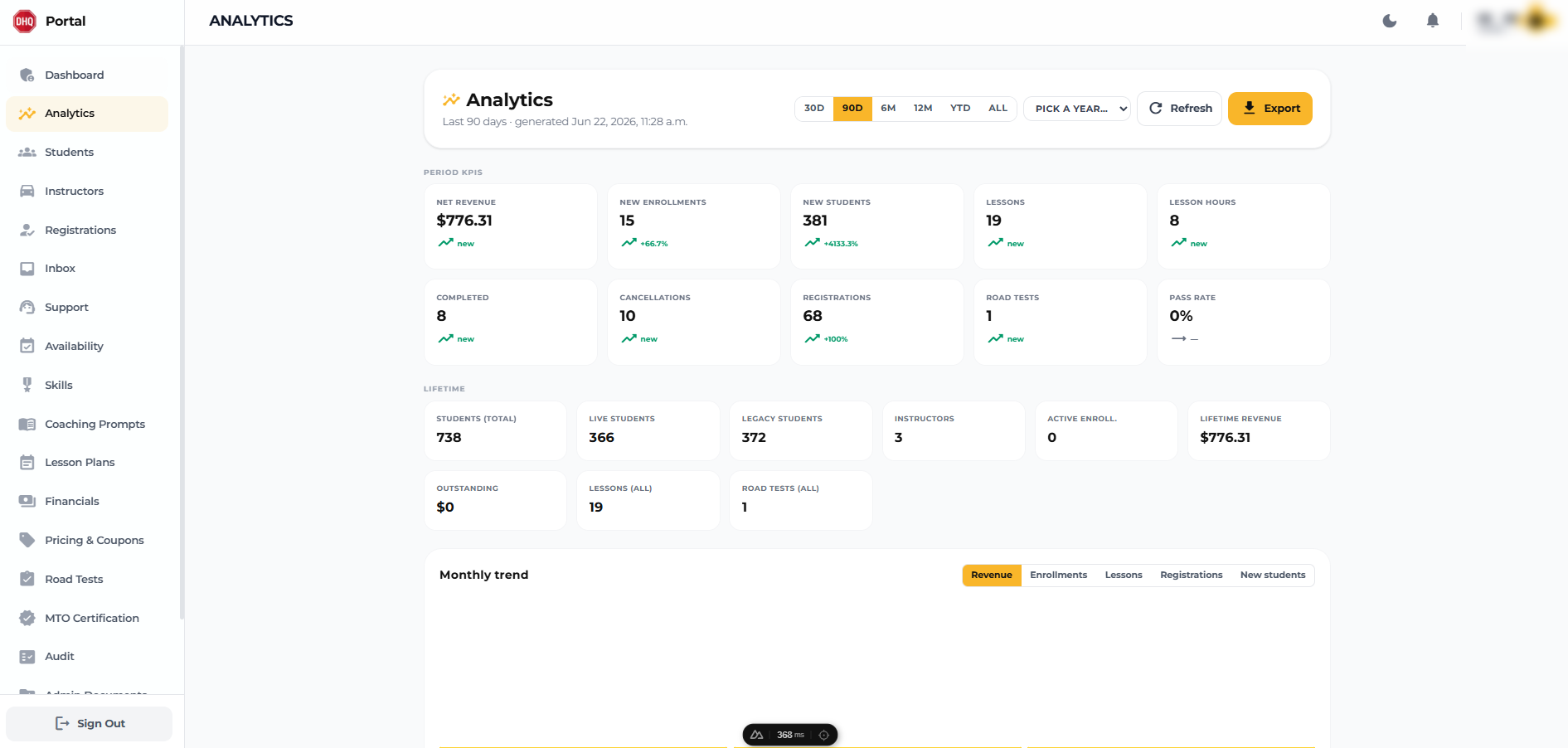Click the New Enrollments 15 card
This screenshot has width=1568, height=748.
click(694, 226)
